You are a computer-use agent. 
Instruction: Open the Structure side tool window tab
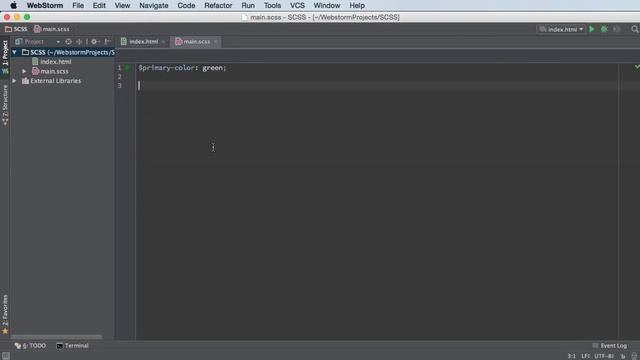tap(5, 105)
